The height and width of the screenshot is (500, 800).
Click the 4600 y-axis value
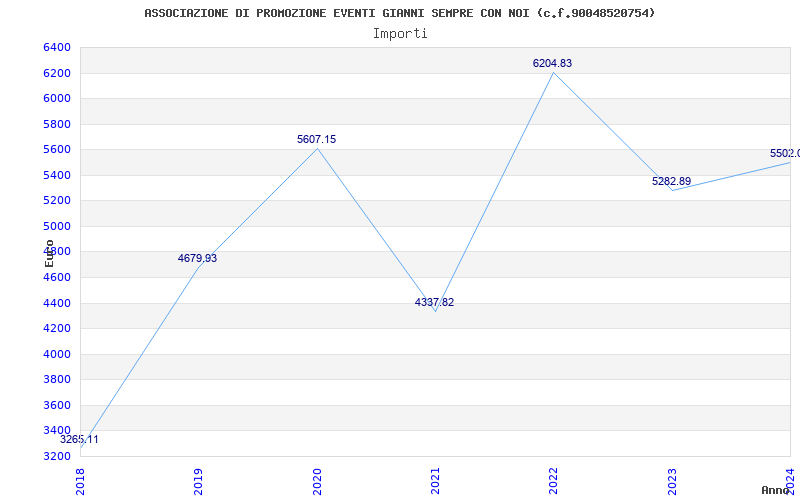[x=57, y=278]
